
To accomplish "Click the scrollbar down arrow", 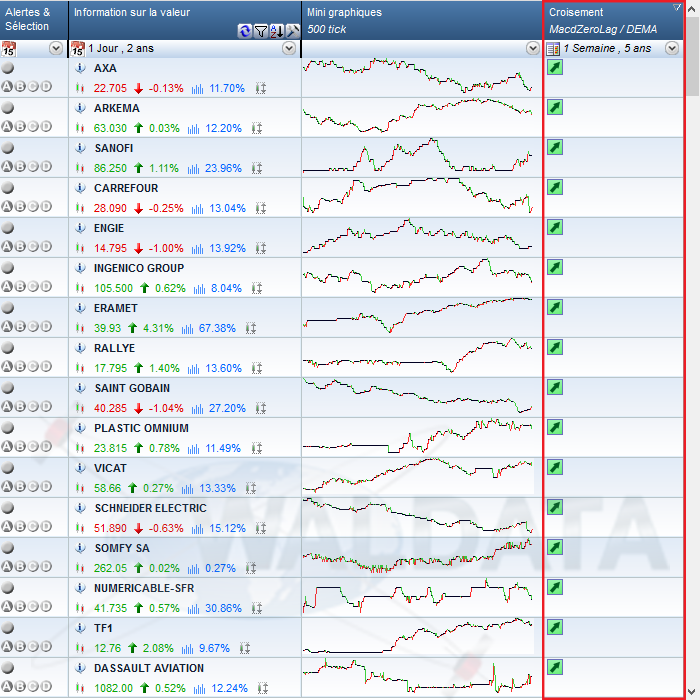I will pyautogui.click(x=692, y=693).
